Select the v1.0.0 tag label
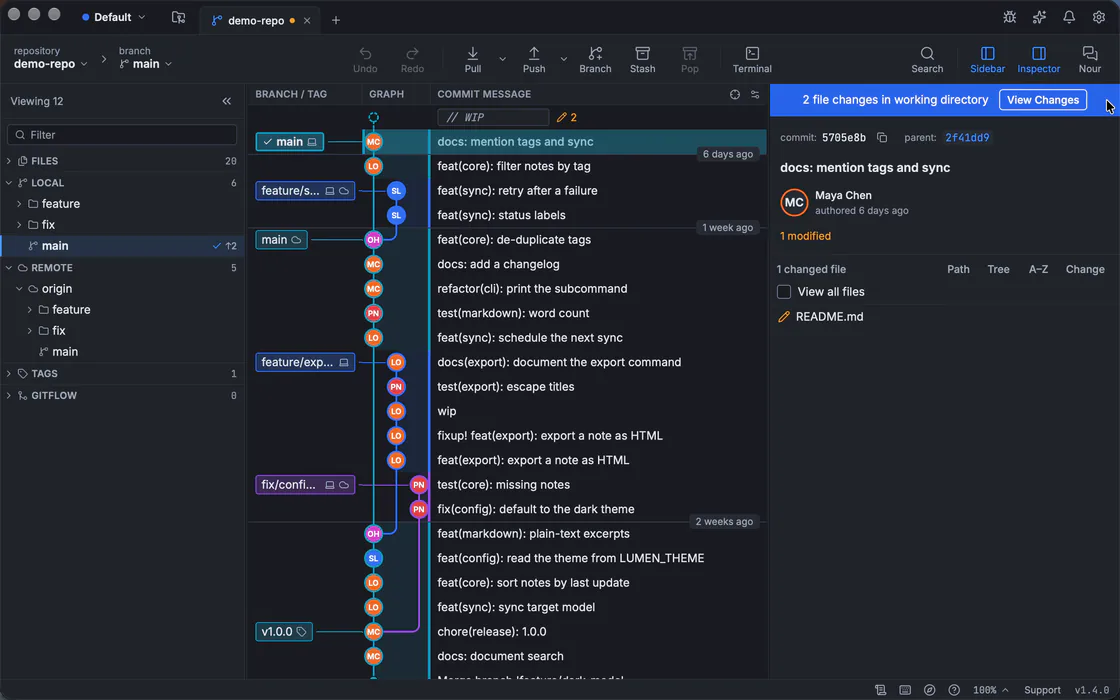Viewport: 1120px width, 700px height. [284, 631]
